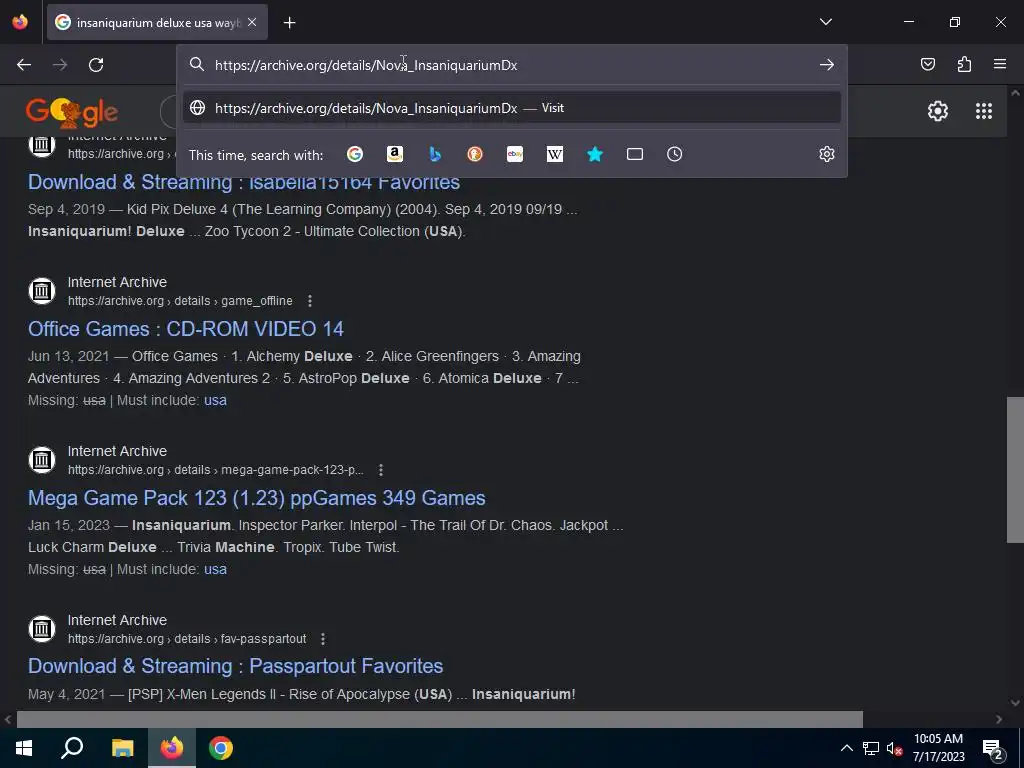
Task: Open the Google apps grid
Action: click(984, 111)
